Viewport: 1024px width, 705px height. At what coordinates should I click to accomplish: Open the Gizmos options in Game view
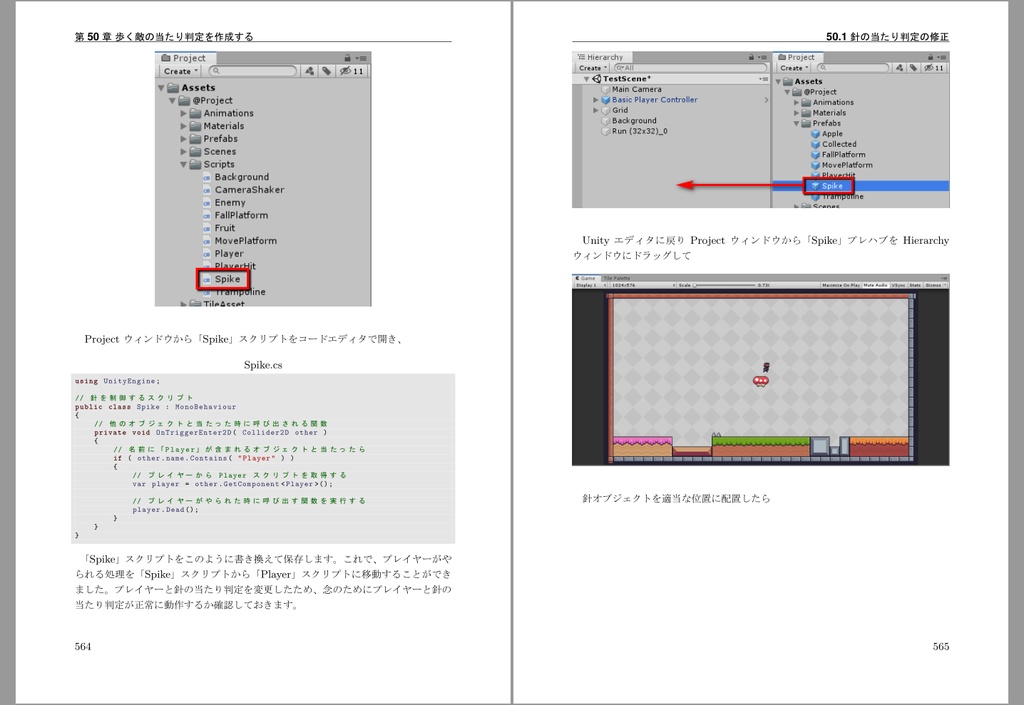933,284
